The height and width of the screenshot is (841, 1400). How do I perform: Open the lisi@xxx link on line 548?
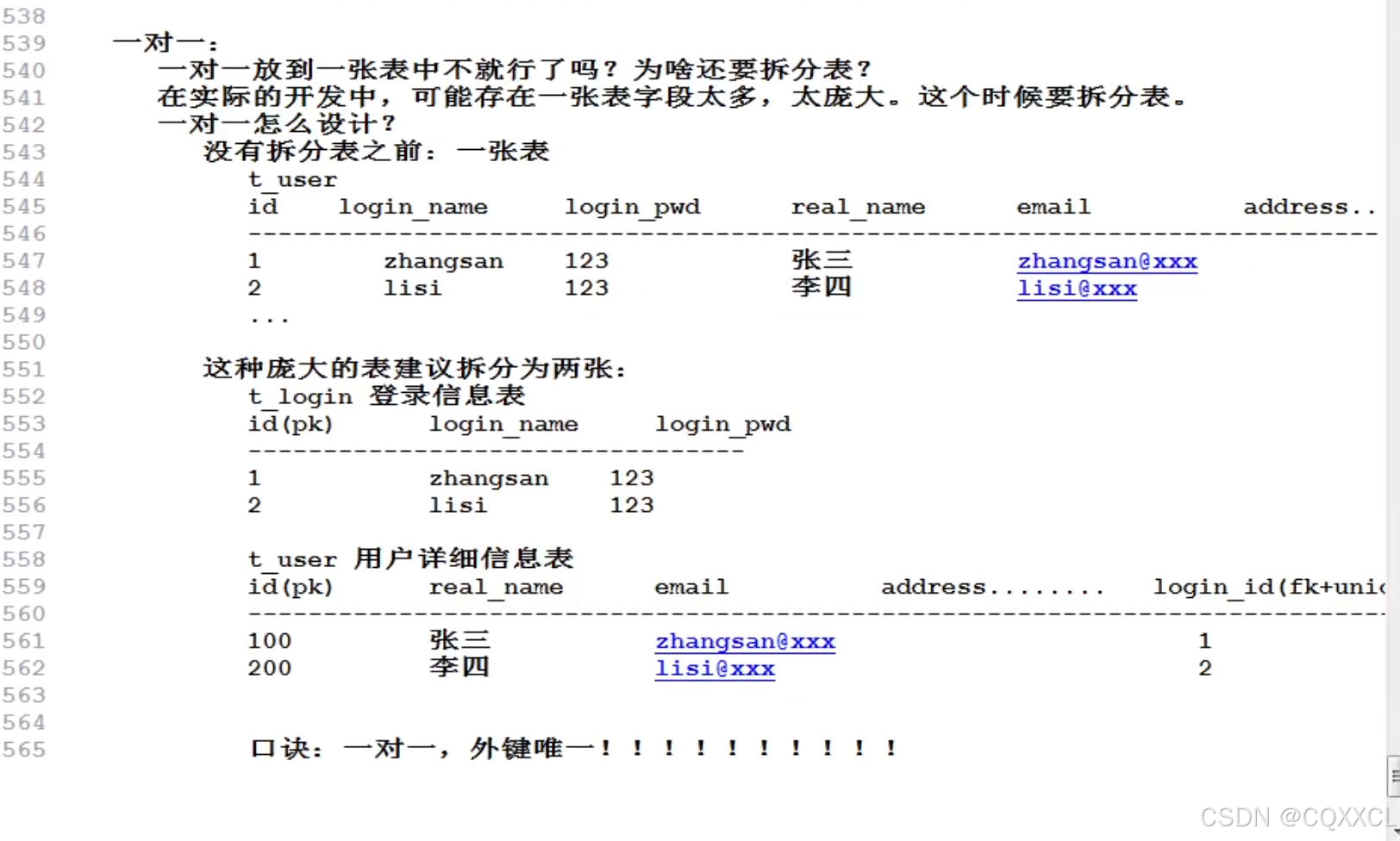1077,289
